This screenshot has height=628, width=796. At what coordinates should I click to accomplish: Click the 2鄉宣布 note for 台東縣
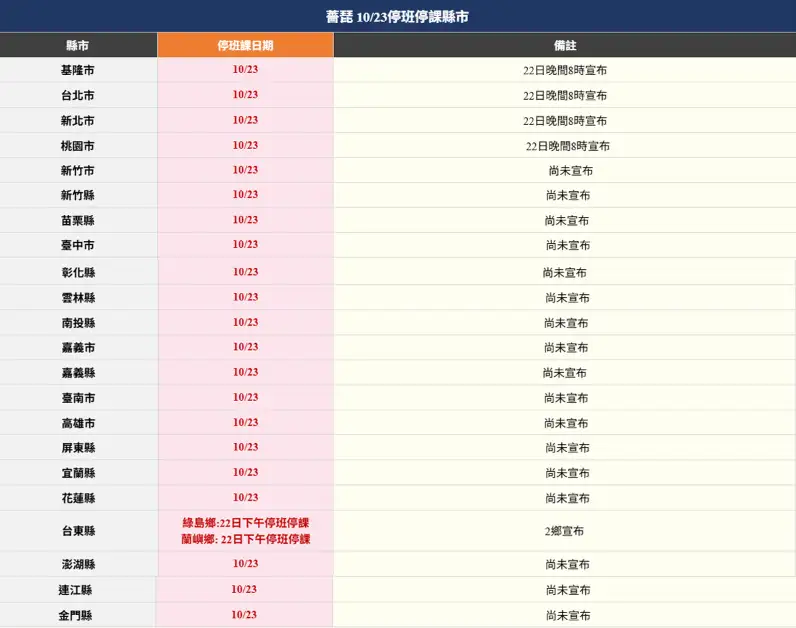point(564,531)
